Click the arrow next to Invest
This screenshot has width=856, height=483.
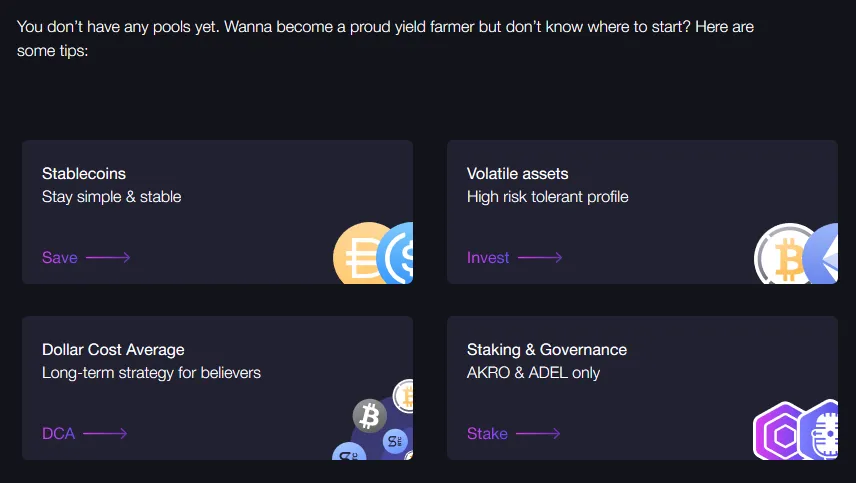tap(540, 258)
